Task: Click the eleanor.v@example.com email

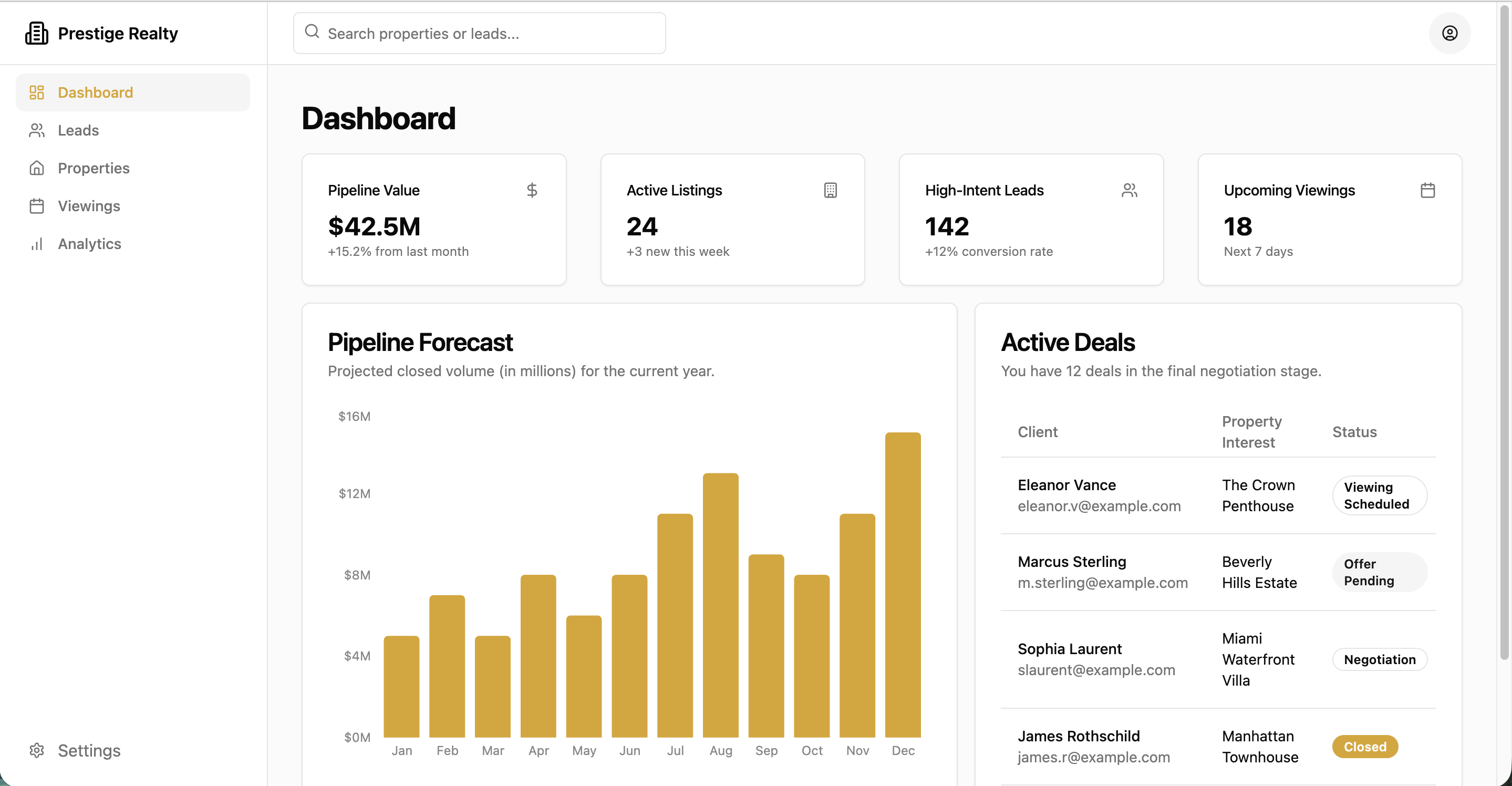Action: [x=1099, y=506]
